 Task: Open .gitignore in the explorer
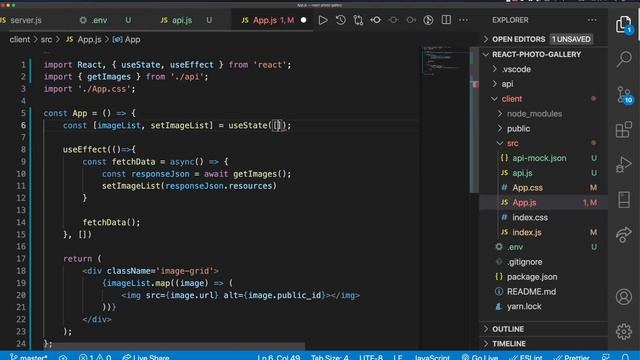pos(543,262)
